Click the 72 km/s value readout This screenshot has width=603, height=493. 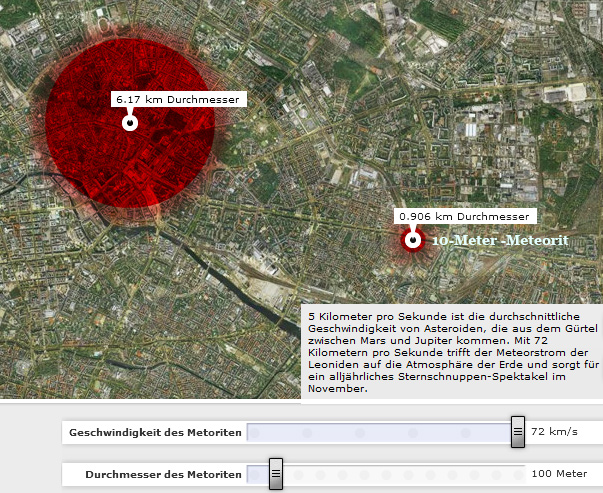pos(555,432)
